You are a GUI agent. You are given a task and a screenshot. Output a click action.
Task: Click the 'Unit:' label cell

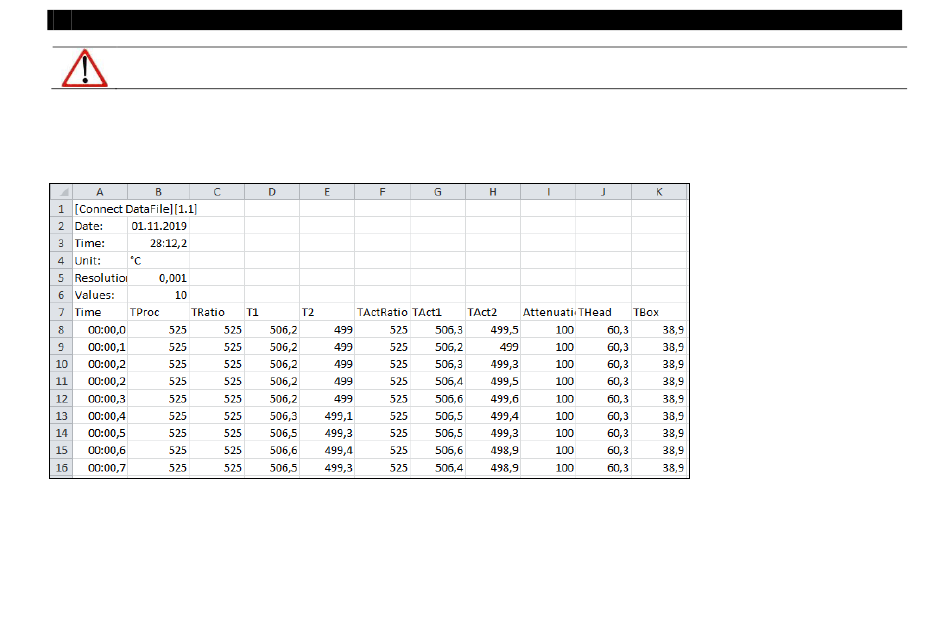(x=100, y=261)
